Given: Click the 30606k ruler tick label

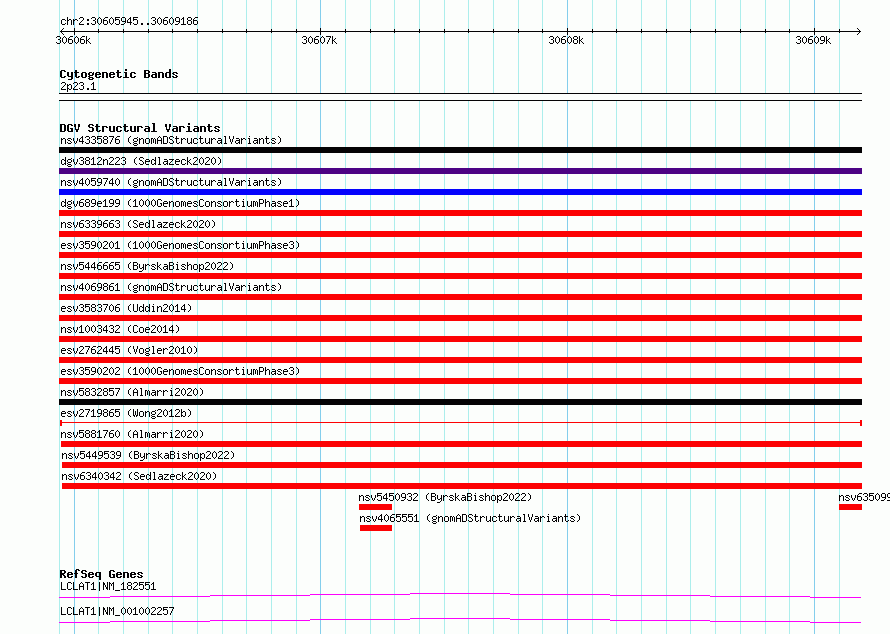Looking at the screenshot, I should pyautogui.click(x=73, y=40).
